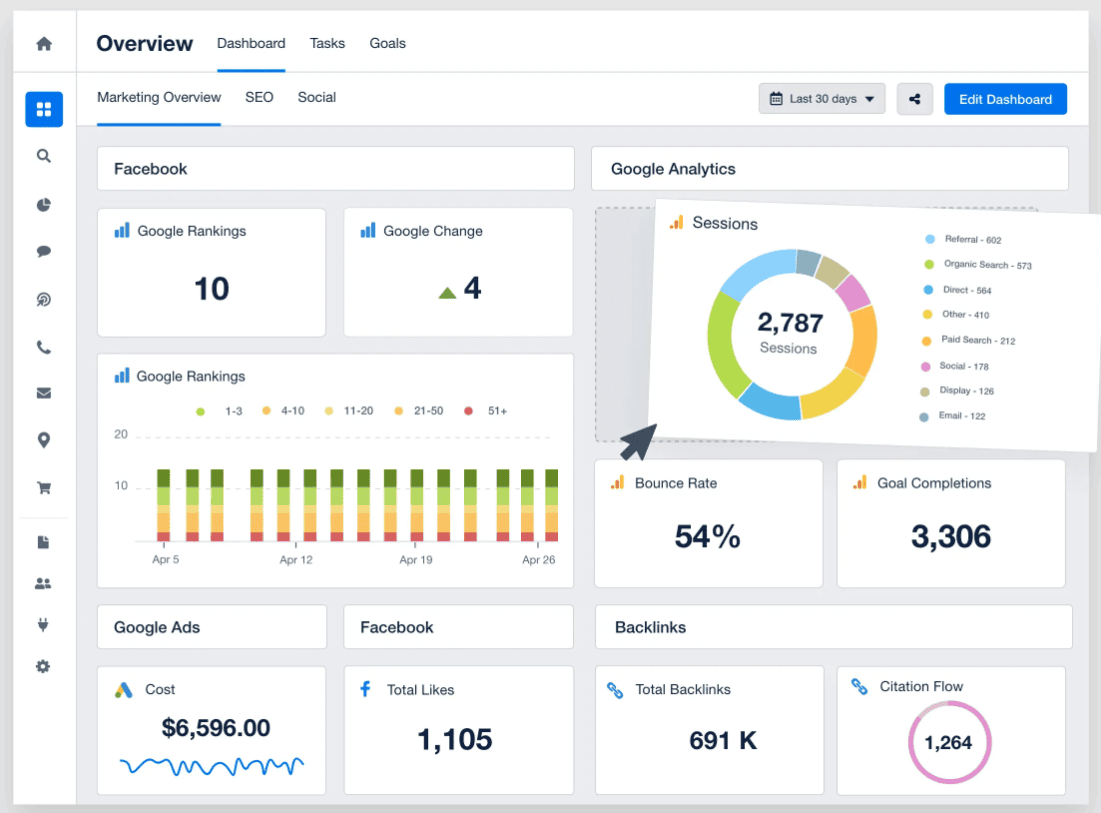Select the location pin icon in sidebar
1101x813 pixels.
(x=44, y=440)
